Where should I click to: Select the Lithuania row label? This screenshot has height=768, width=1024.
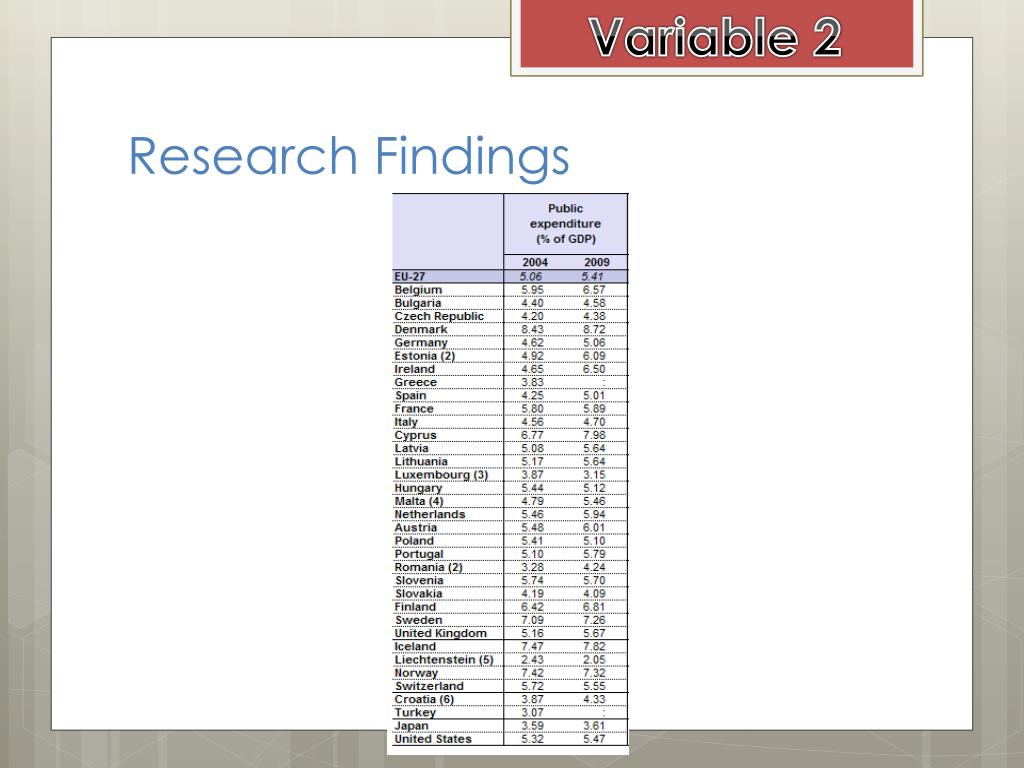tap(421, 462)
